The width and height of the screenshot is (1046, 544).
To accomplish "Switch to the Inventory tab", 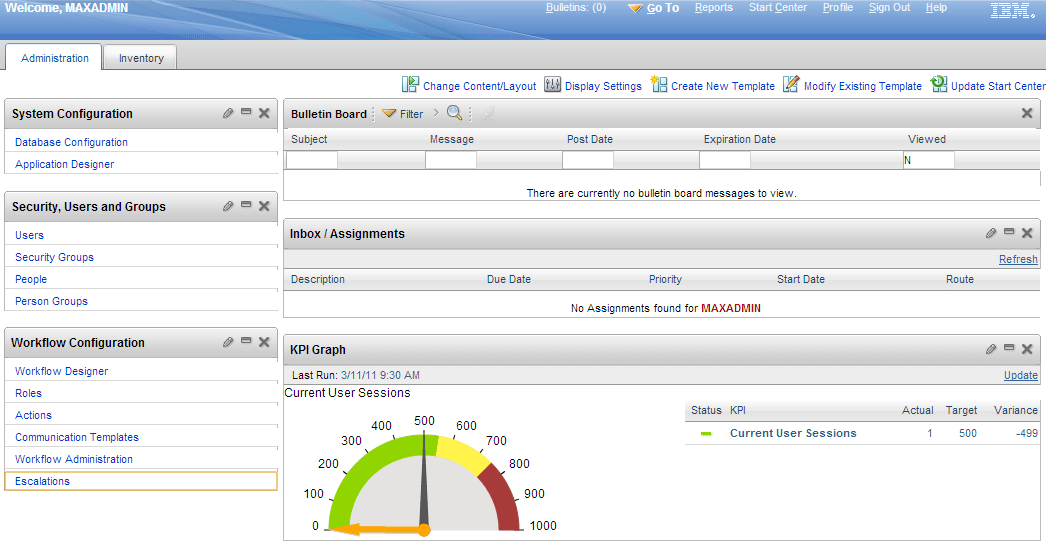I will [141, 58].
